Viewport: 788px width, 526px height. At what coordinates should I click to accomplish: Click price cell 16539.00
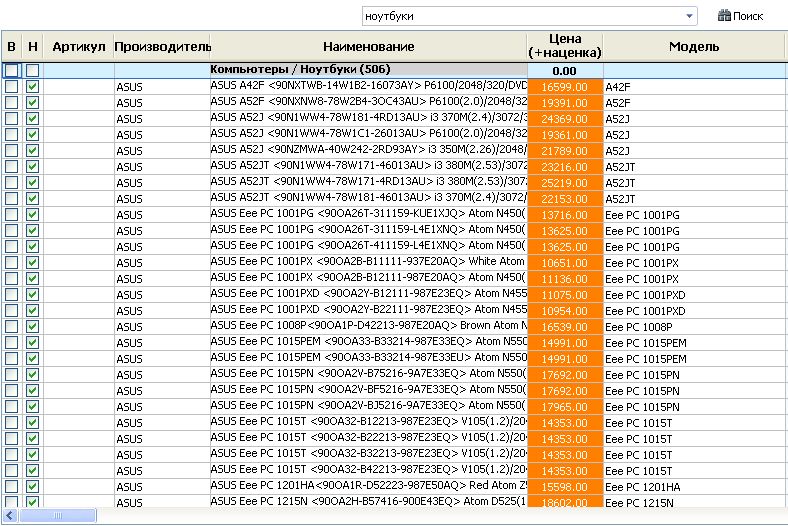click(565, 327)
